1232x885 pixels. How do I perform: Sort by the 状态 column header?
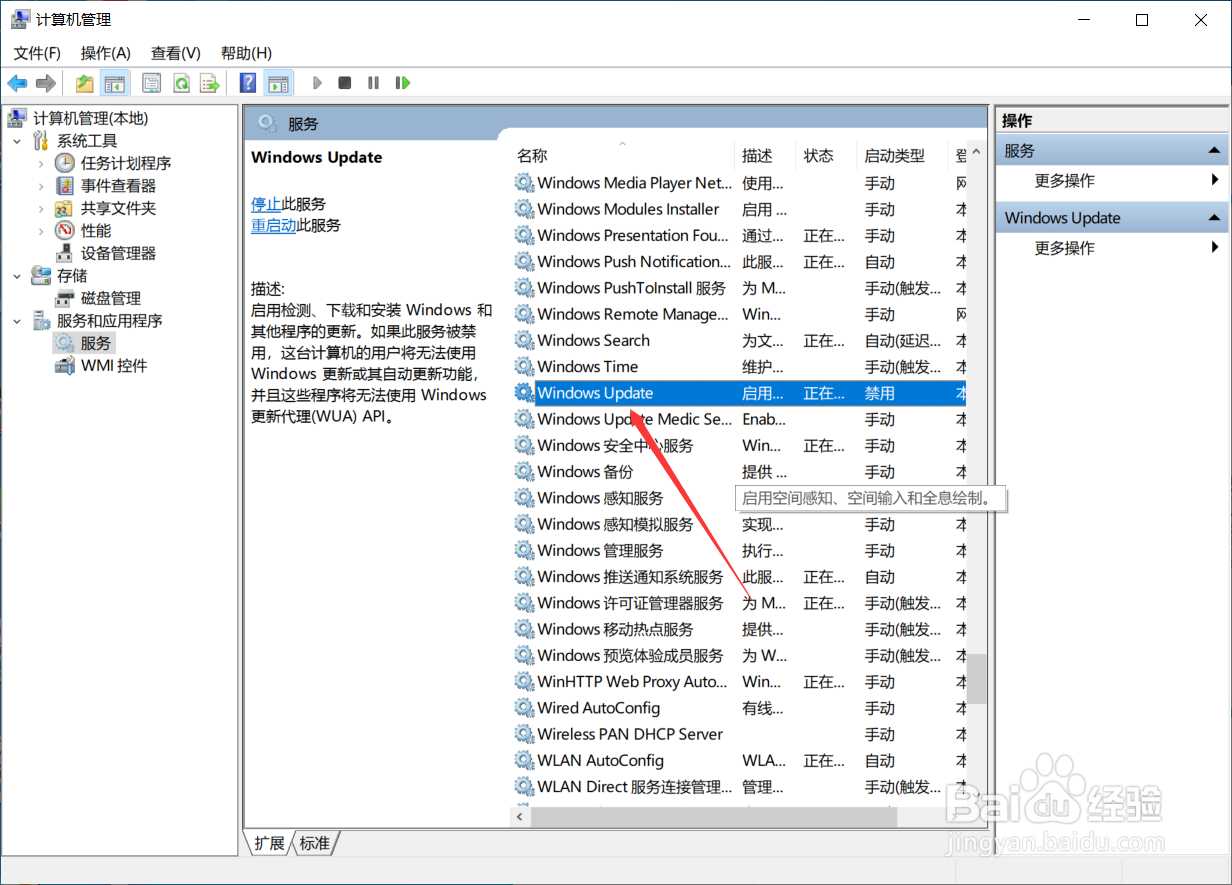[827, 156]
